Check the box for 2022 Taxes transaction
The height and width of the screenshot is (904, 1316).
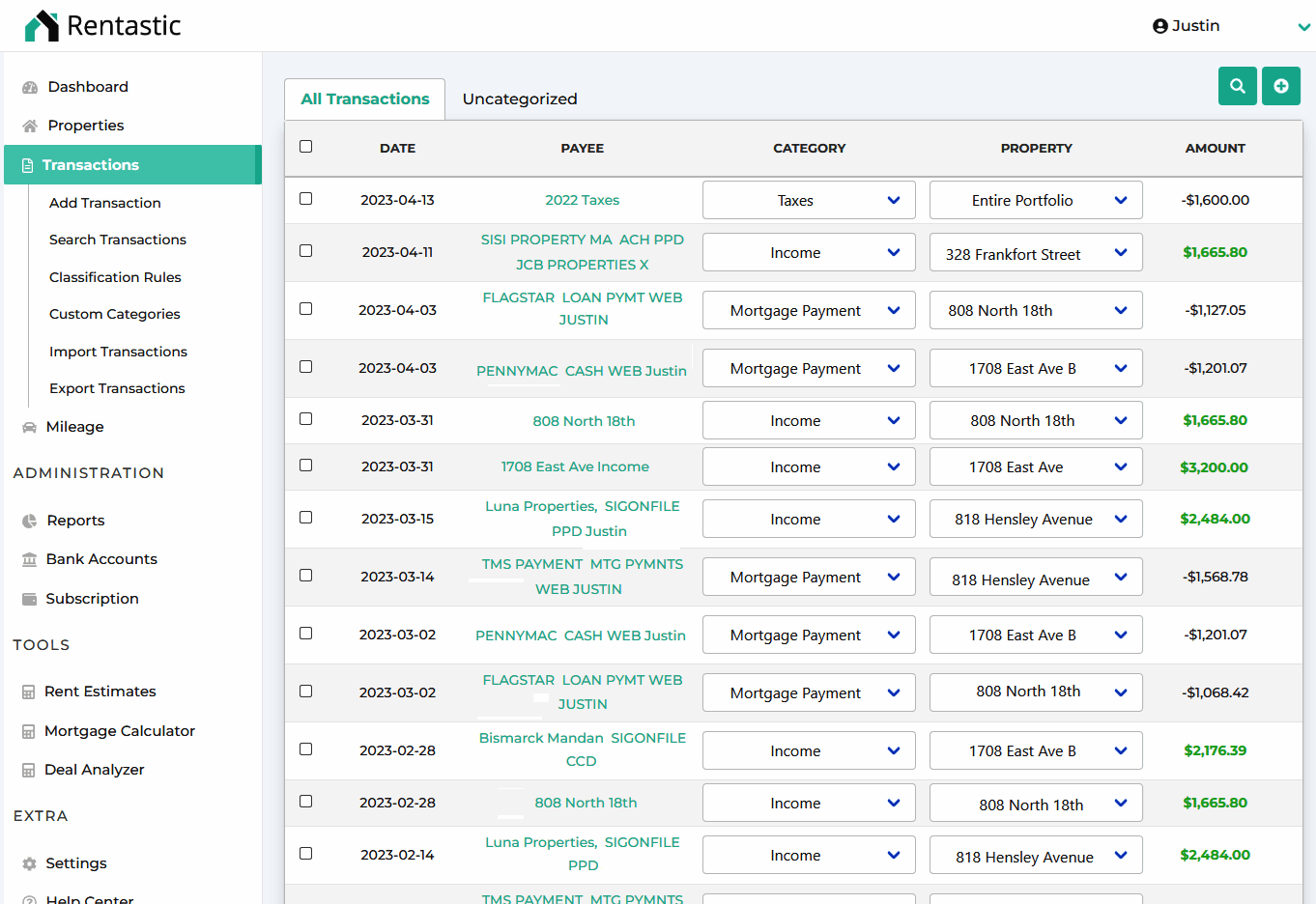coord(306,199)
